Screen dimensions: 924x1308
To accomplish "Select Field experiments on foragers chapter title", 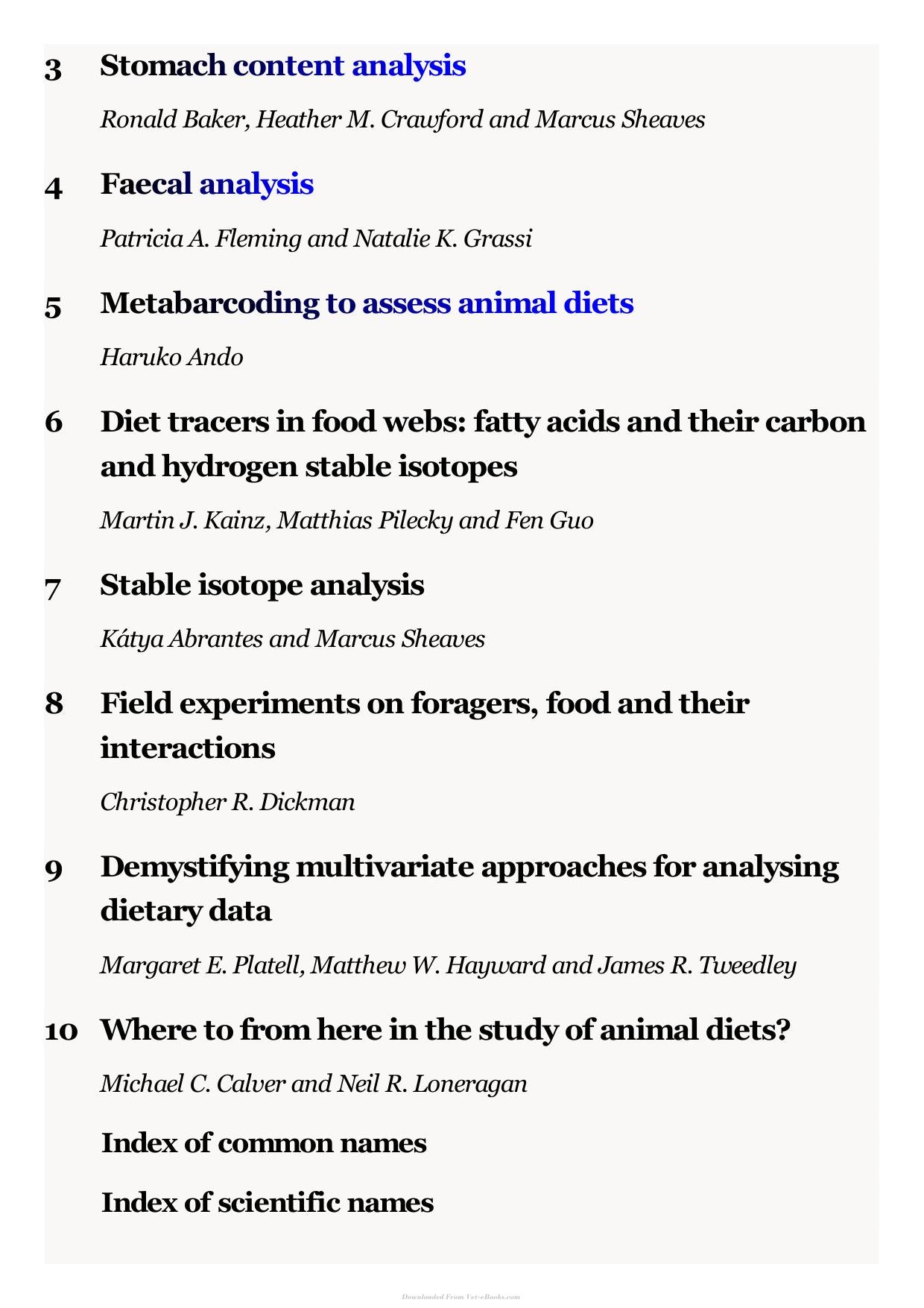I will (x=425, y=725).
